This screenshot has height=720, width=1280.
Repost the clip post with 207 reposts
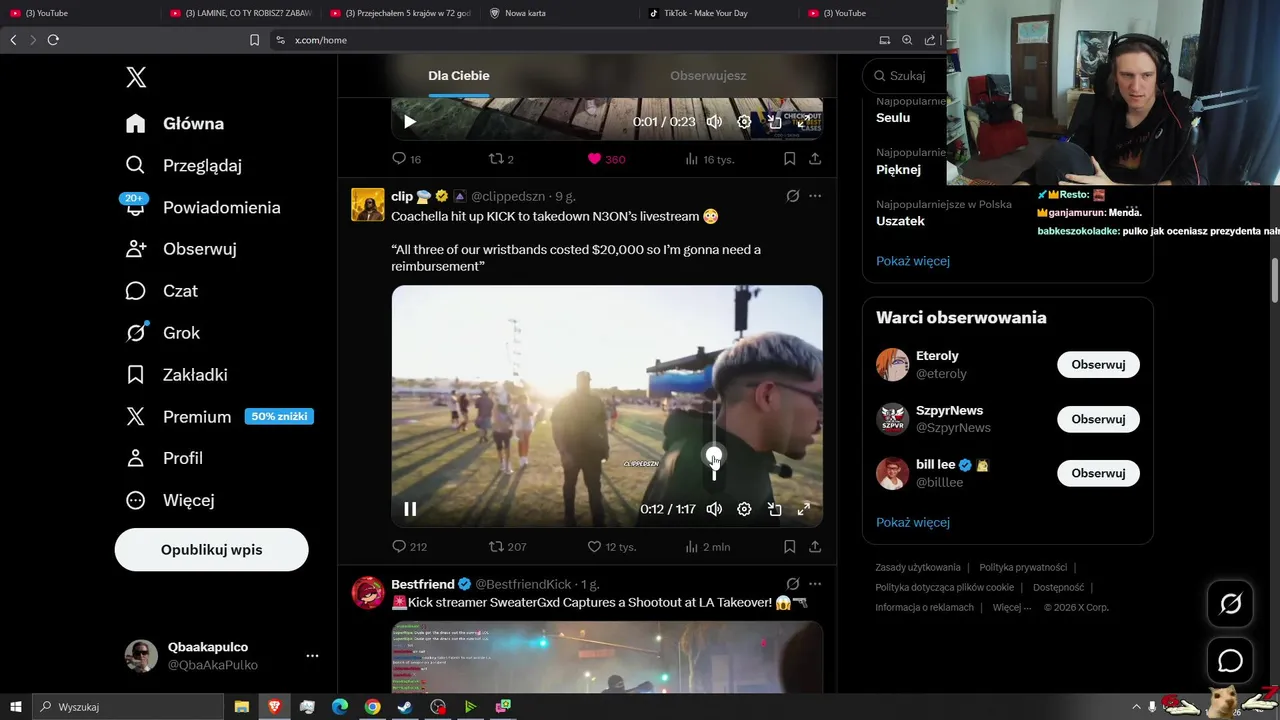(x=507, y=546)
